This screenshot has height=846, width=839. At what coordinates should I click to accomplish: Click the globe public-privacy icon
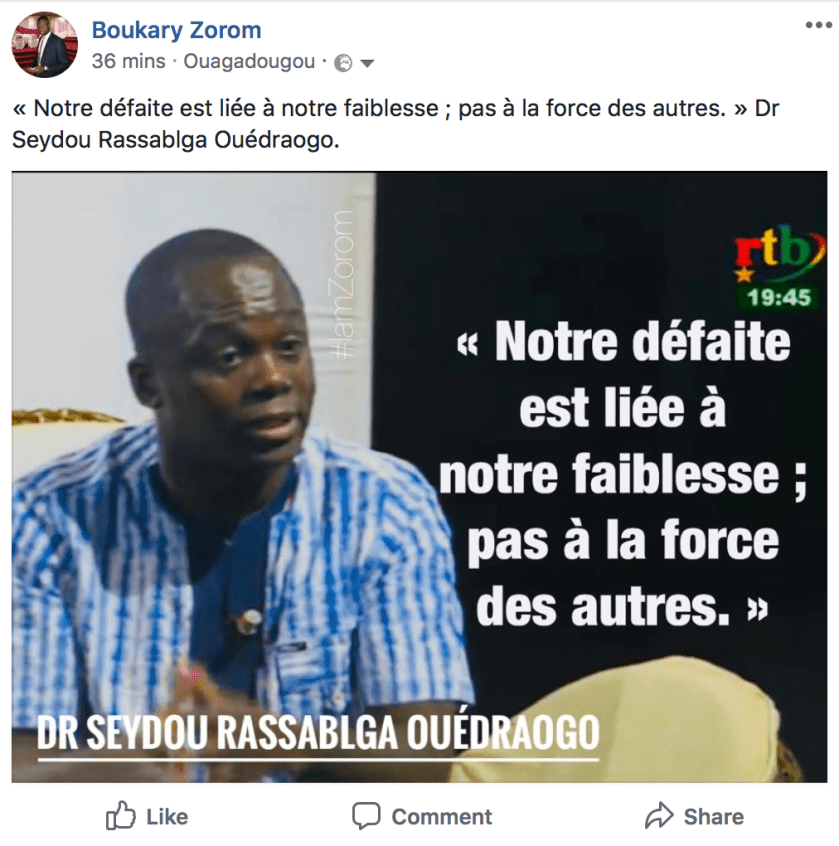point(343,63)
